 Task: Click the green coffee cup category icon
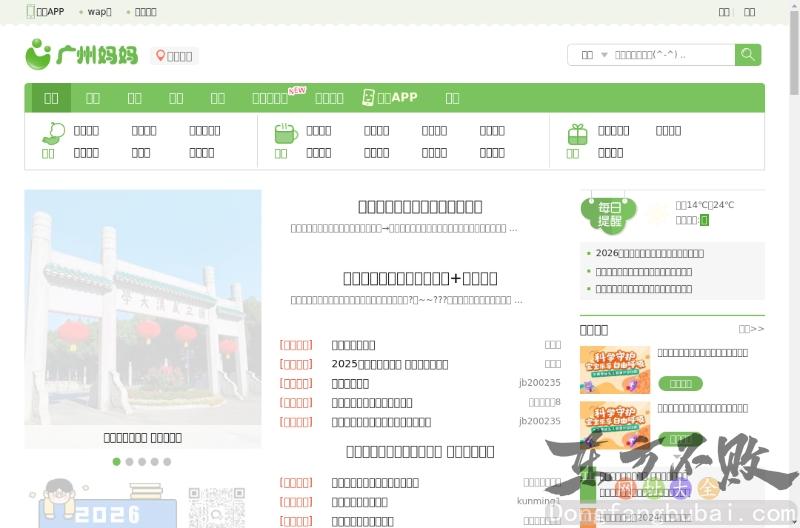coord(286,132)
